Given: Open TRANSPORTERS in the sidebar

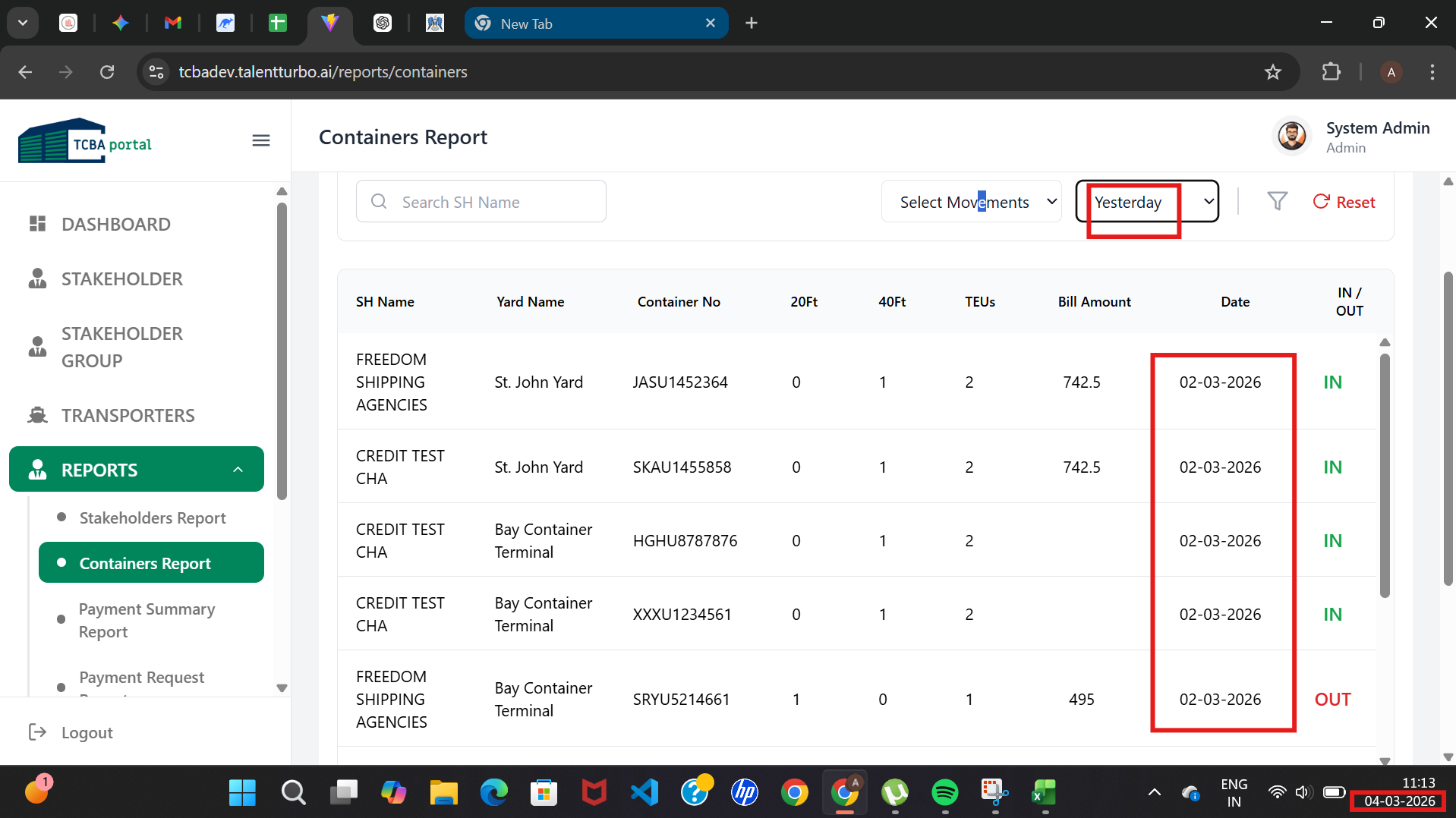Looking at the screenshot, I should point(128,416).
